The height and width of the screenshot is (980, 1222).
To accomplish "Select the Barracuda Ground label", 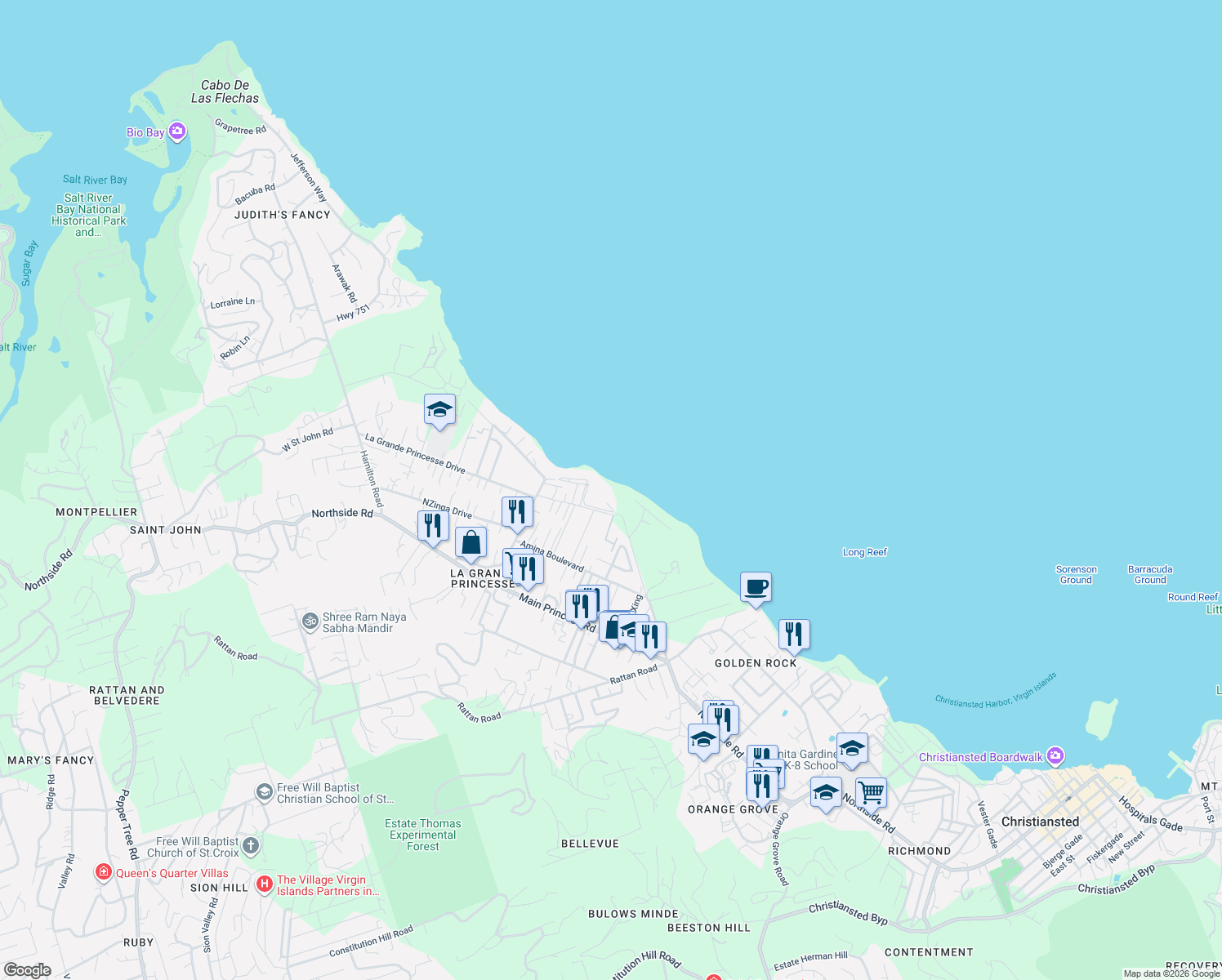I will (1150, 575).
